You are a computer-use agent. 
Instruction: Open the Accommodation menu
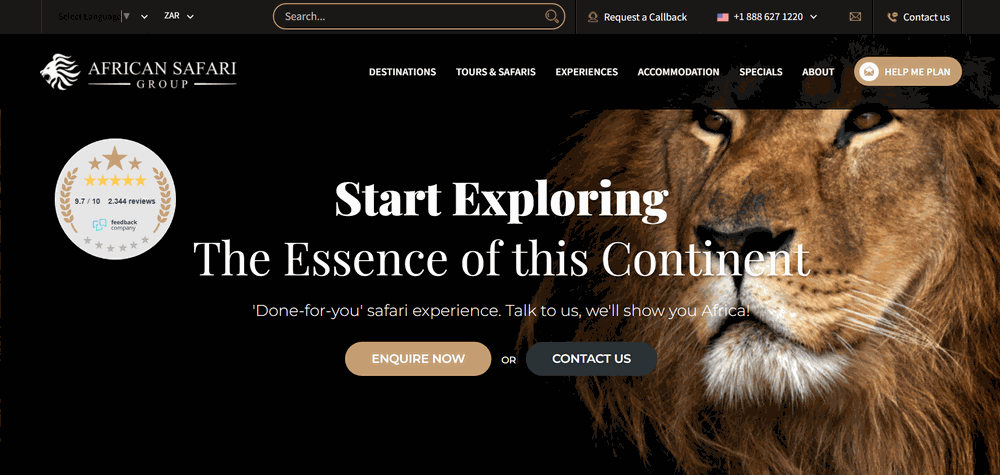(x=679, y=72)
